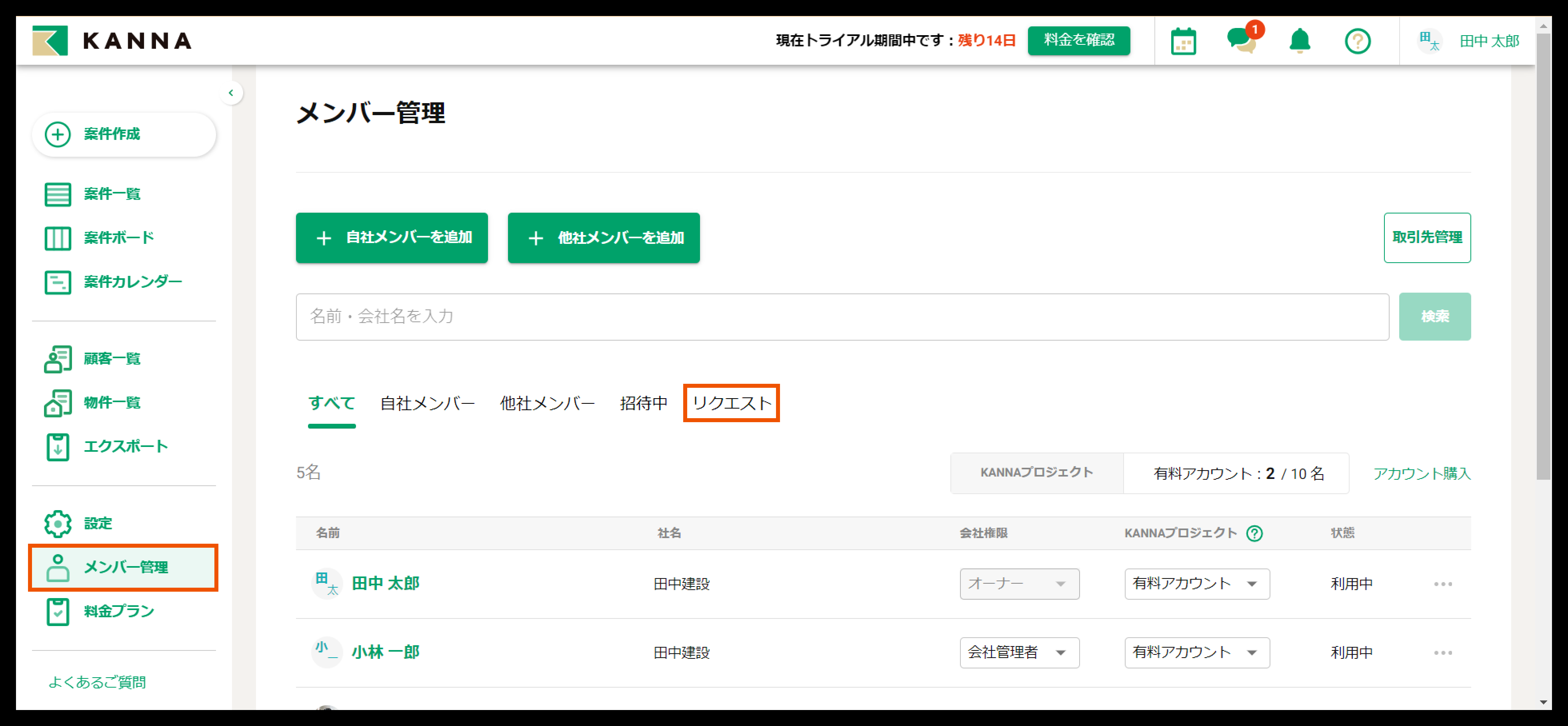Switch to the 招待中 tab
The width and height of the screenshot is (1568, 726).
tap(643, 403)
